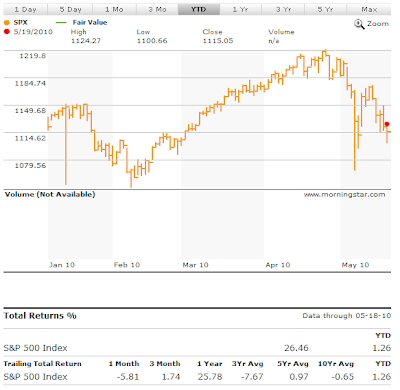This screenshot has height=390, width=400.
Task: Click the 5/19/2010 date text
Action: pyautogui.click(x=33, y=32)
